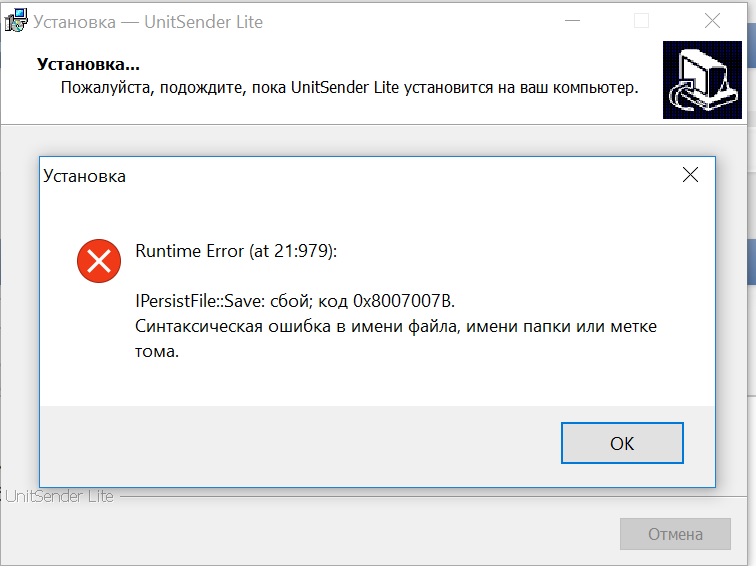Click the hex code 0x8007007B
The height and width of the screenshot is (569, 756).
click(409, 301)
